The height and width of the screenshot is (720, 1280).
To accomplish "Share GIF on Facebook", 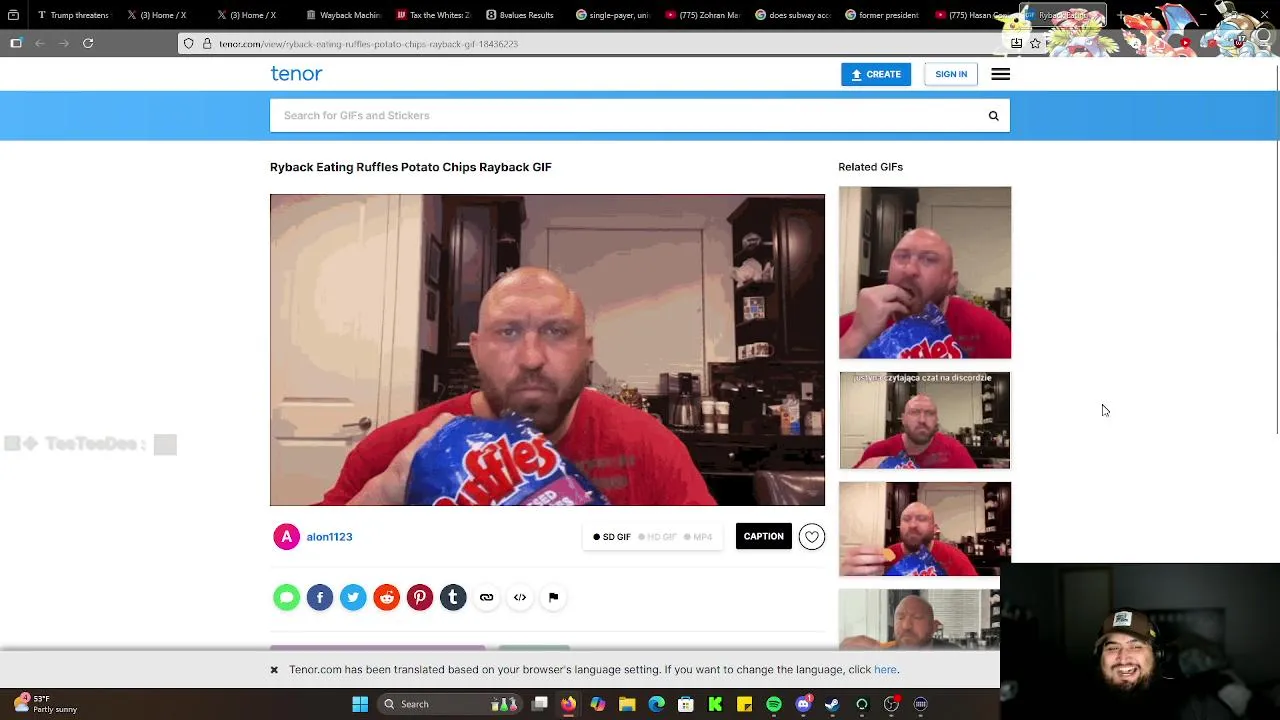I will 320,597.
